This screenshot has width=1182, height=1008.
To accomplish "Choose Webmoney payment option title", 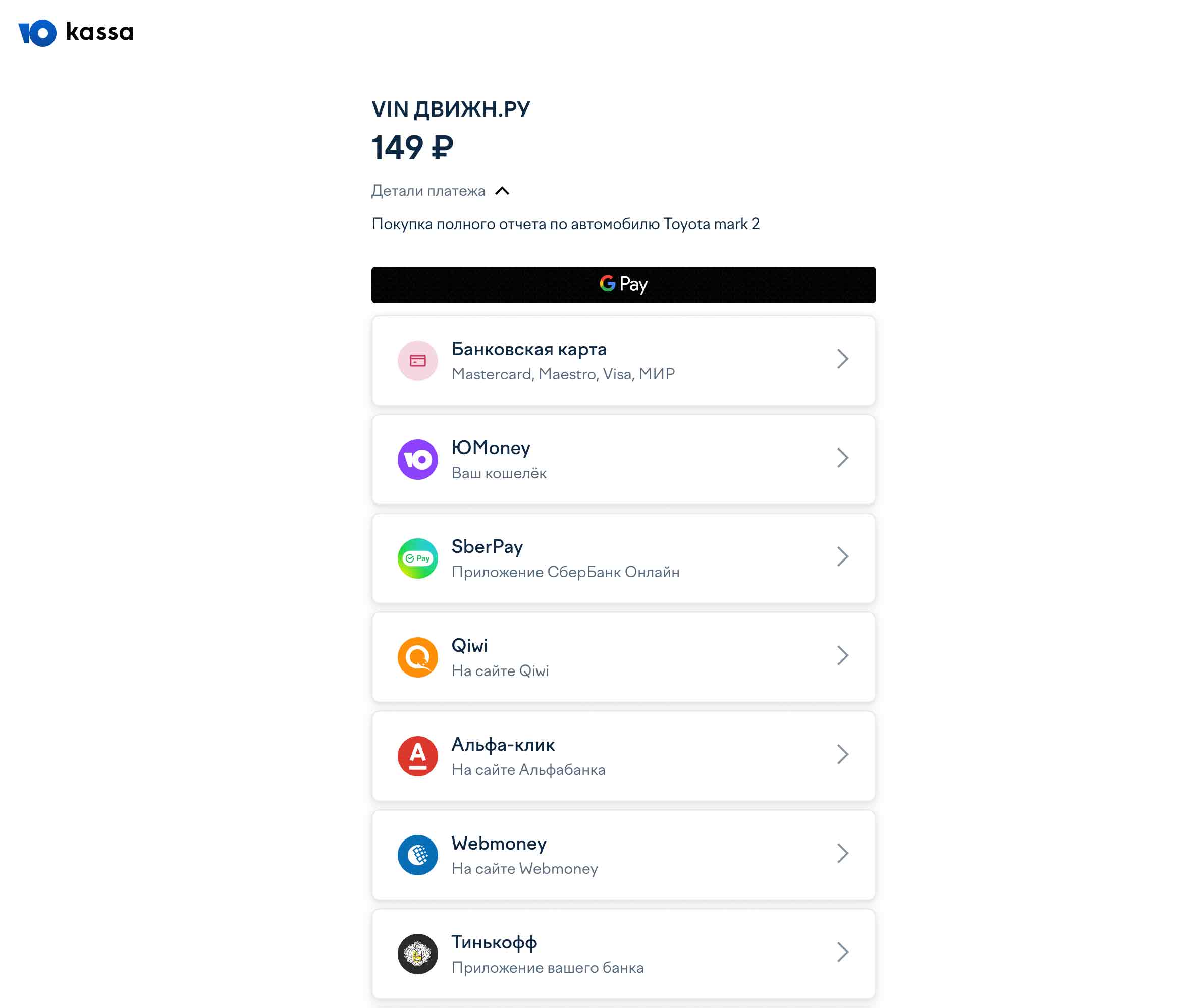I will (x=499, y=843).
